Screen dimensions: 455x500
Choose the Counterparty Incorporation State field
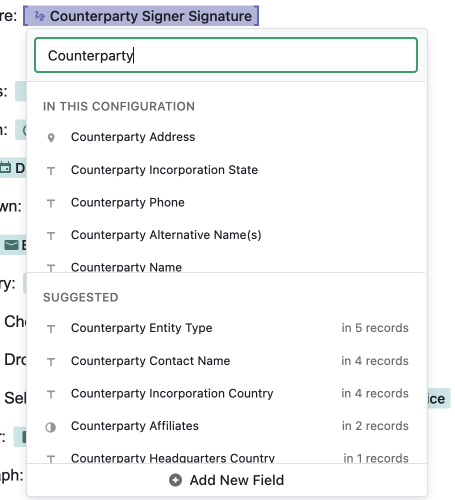coord(226,170)
